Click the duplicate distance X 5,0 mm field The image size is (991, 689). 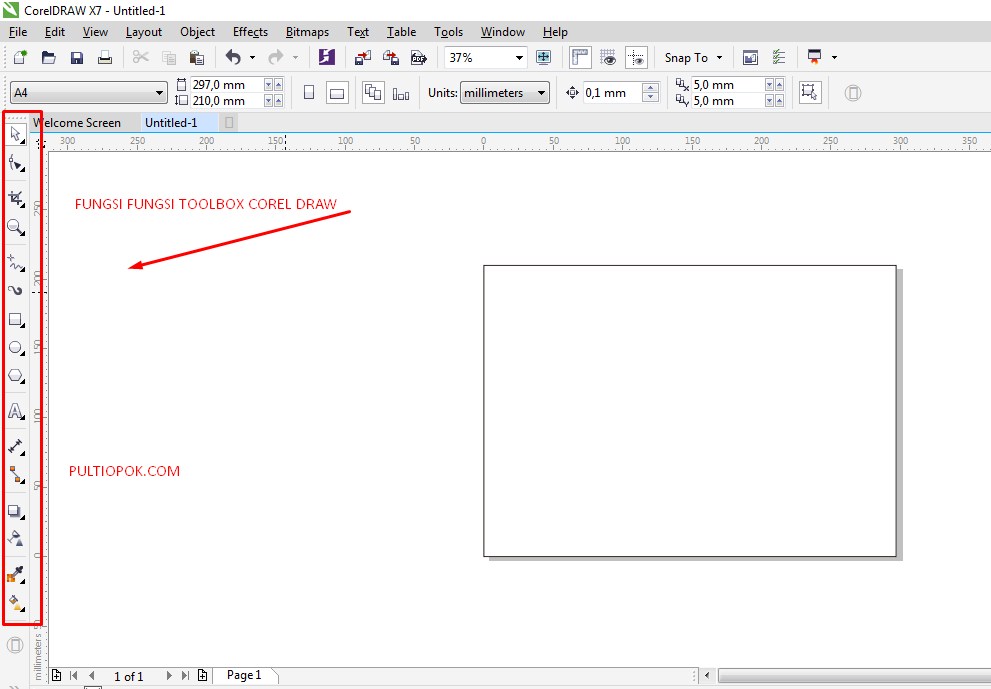pos(727,85)
